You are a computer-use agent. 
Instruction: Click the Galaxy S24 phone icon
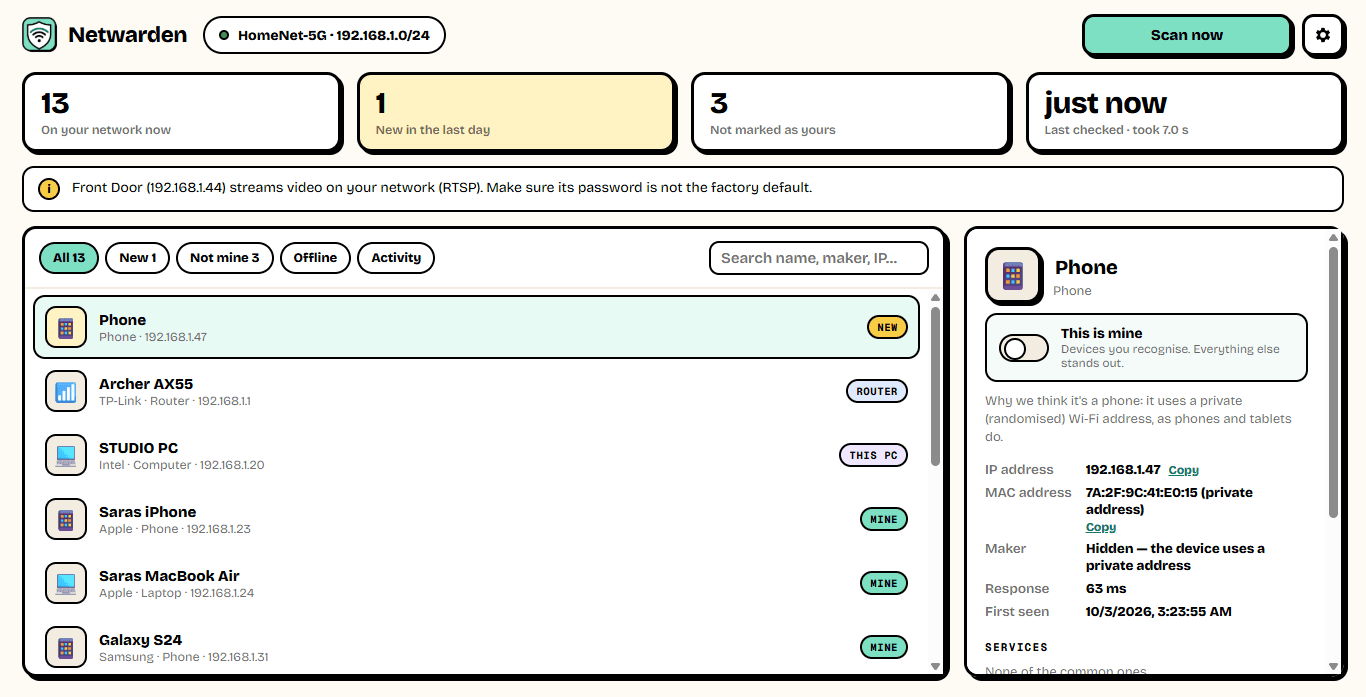[66, 647]
